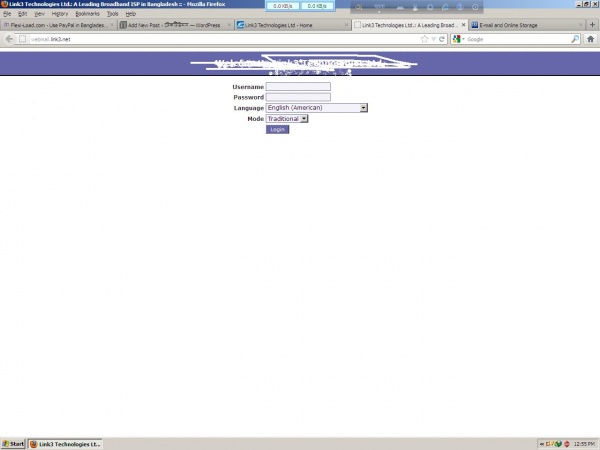The image size is (600, 450).
Task: Open the Tools menu
Action: point(112,14)
